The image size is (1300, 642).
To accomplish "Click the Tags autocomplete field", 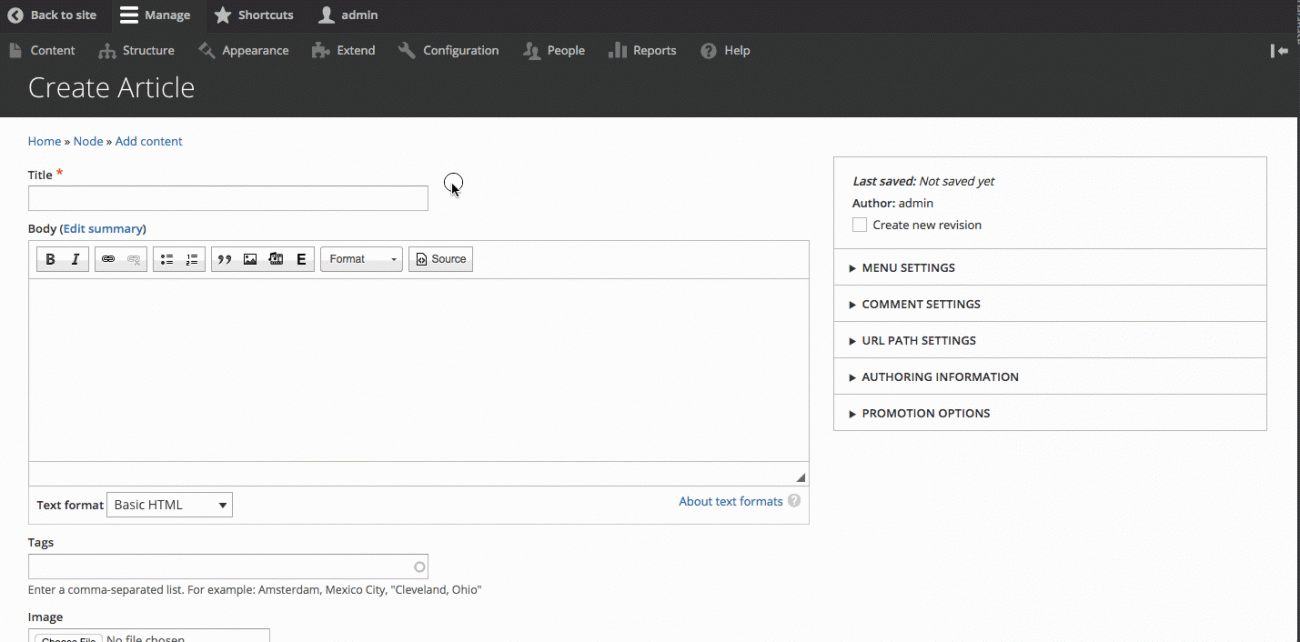I will click(x=228, y=567).
